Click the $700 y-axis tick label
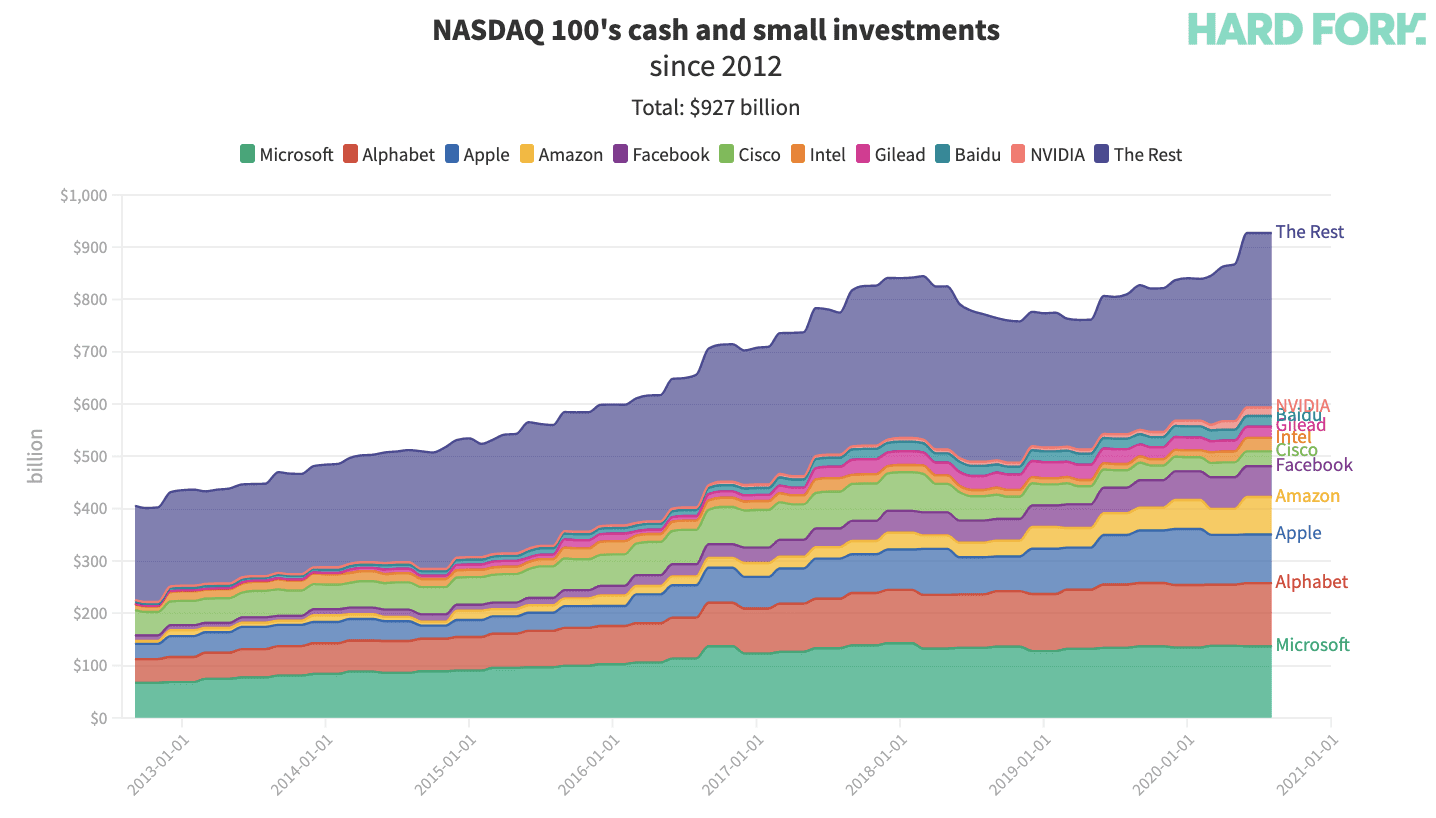The height and width of the screenshot is (818, 1436). [x=89, y=352]
